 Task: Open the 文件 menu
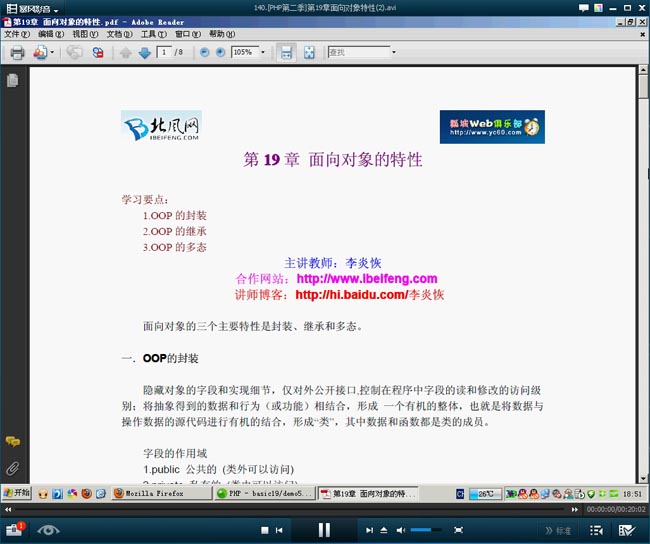tap(17, 34)
